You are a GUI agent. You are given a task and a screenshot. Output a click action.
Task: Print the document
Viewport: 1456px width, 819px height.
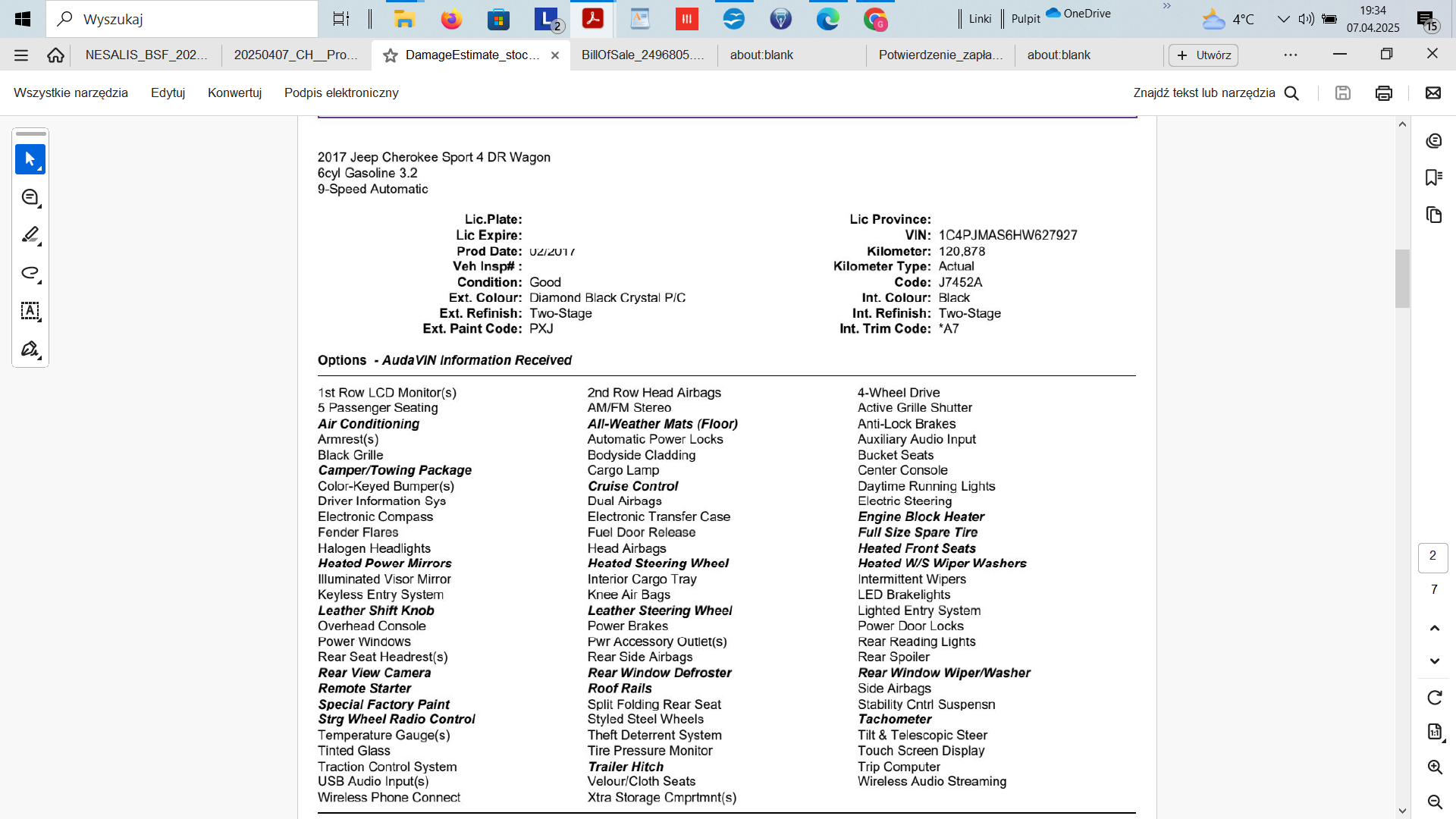tap(1384, 93)
